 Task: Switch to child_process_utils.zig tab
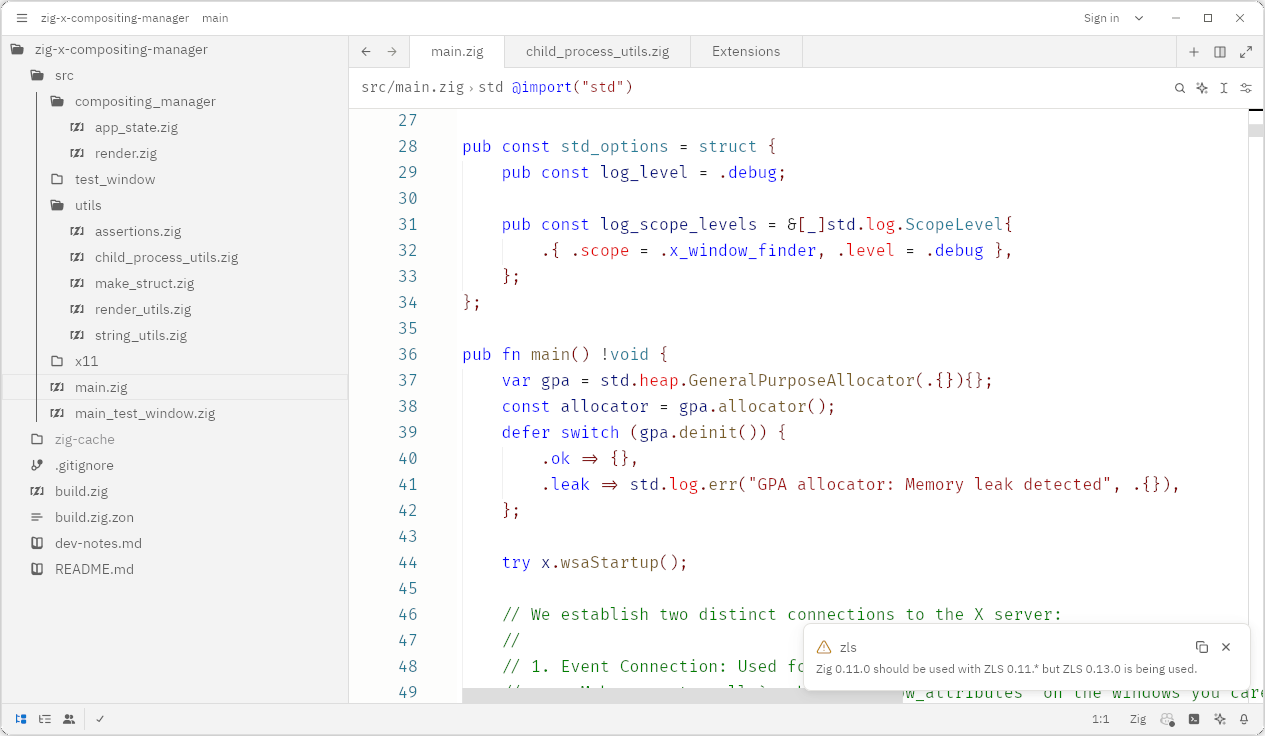pos(597,52)
